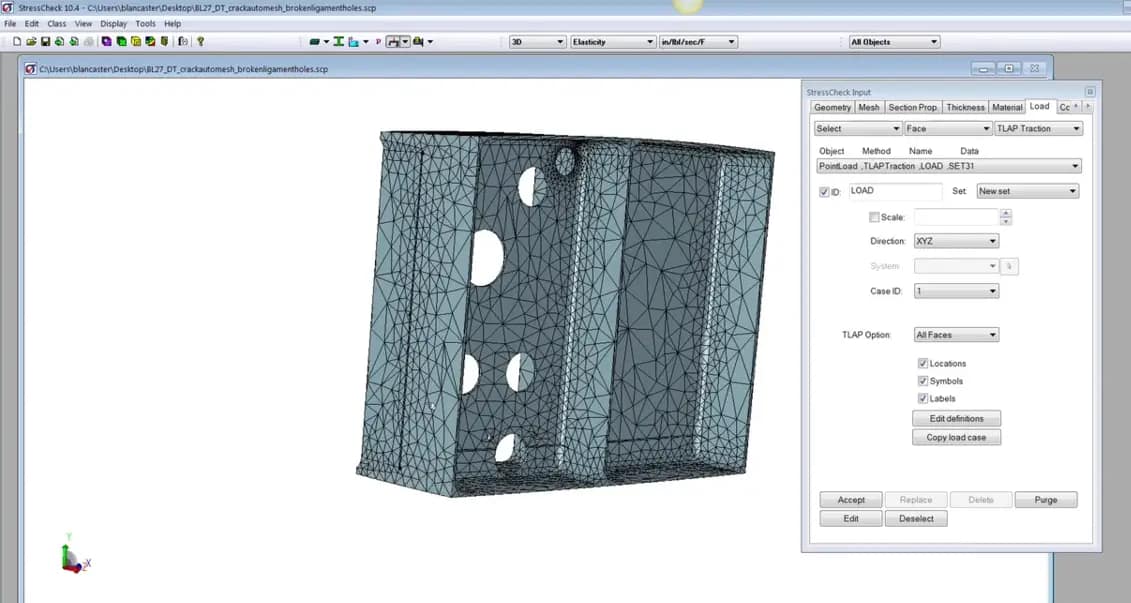Switch to the Material tab

tap(1007, 106)
